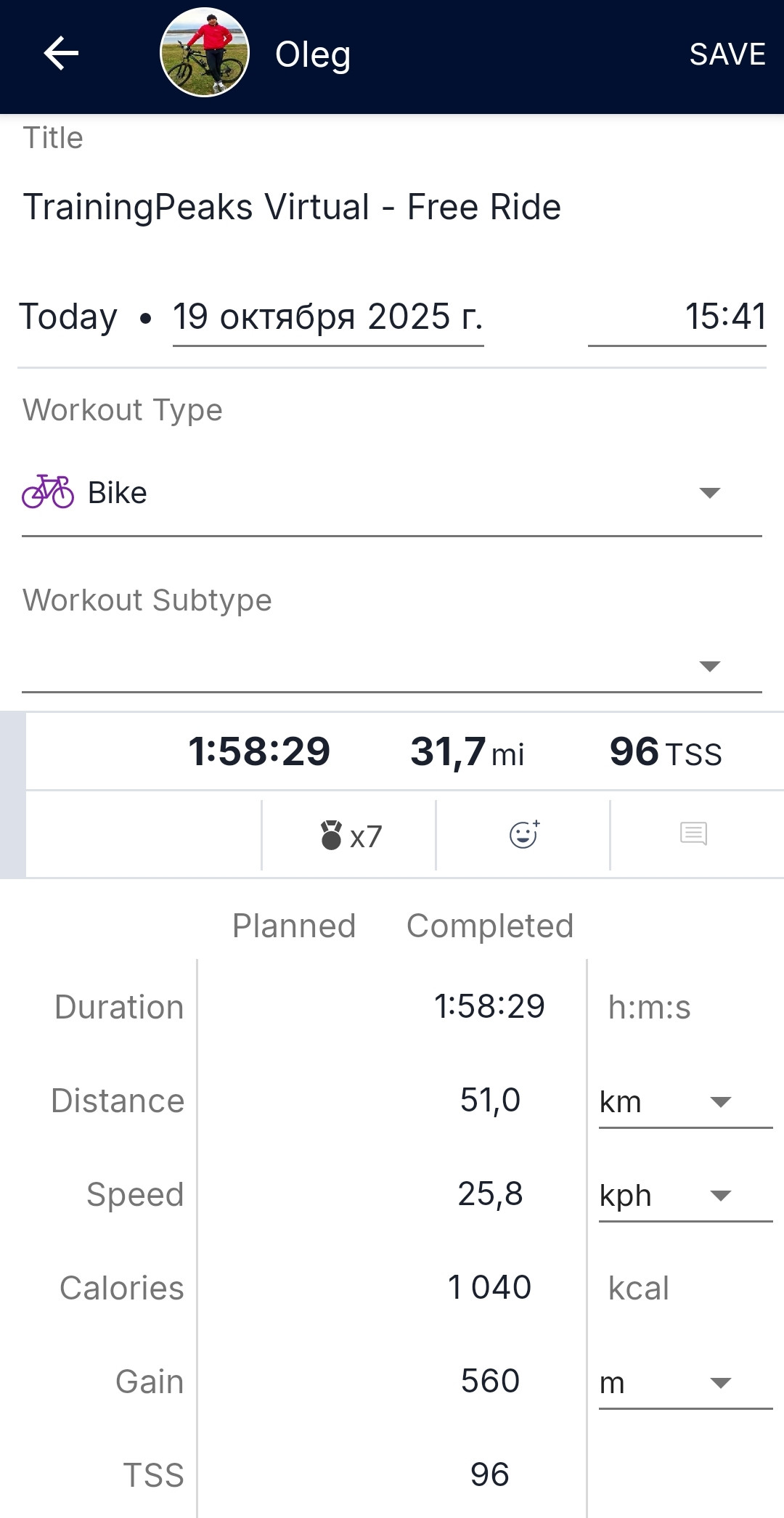Image resolution: width=784 pixels, height=1518 pixels.
Task: Edit the completed calories 1 040
Action: [x=489, y=1288]
